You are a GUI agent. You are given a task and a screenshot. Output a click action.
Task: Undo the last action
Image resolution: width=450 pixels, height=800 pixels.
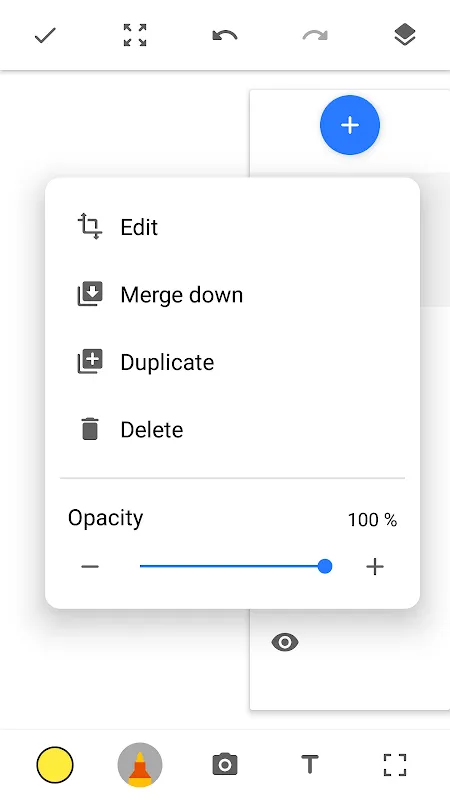225,36
